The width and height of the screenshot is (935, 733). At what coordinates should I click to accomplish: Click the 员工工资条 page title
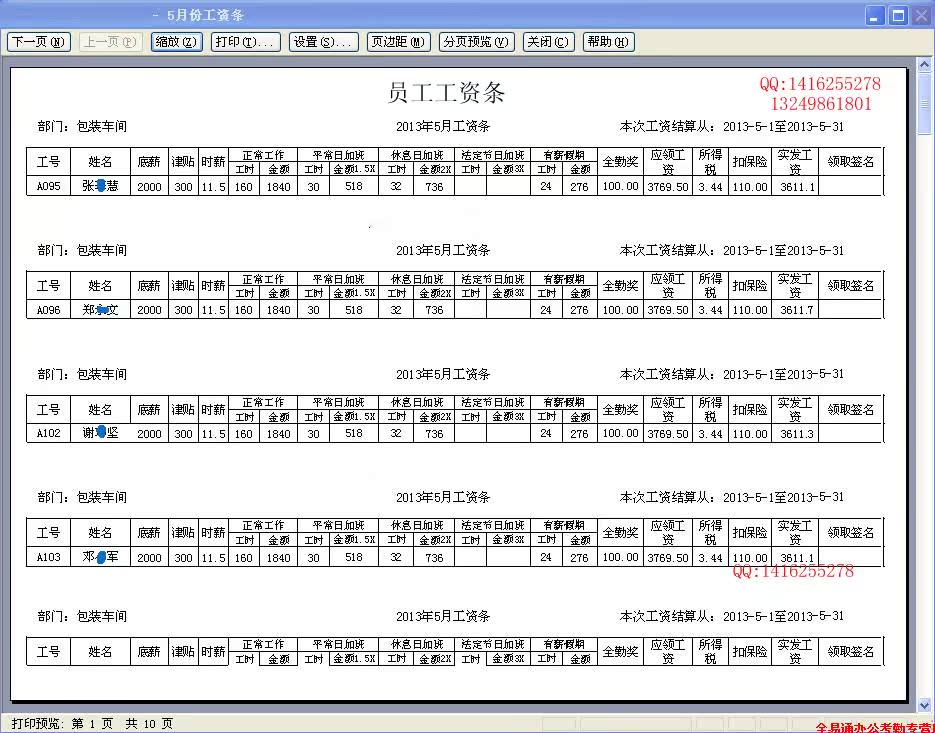click(446, 93)
